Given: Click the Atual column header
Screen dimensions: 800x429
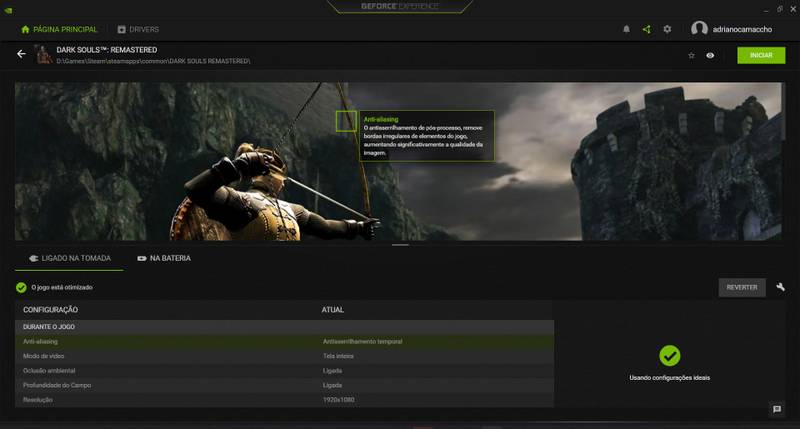Looking at the screenshot, I should click(333, 310).
